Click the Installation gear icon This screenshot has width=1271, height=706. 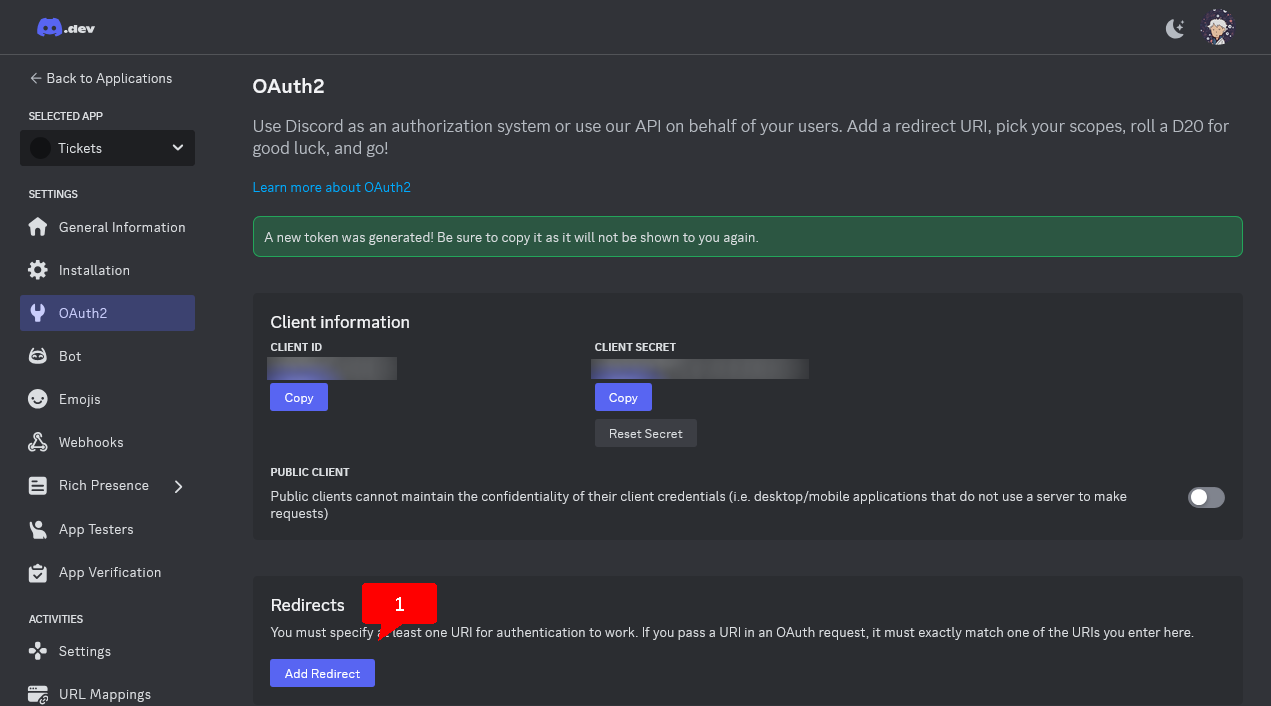click(x=36, y=270)
